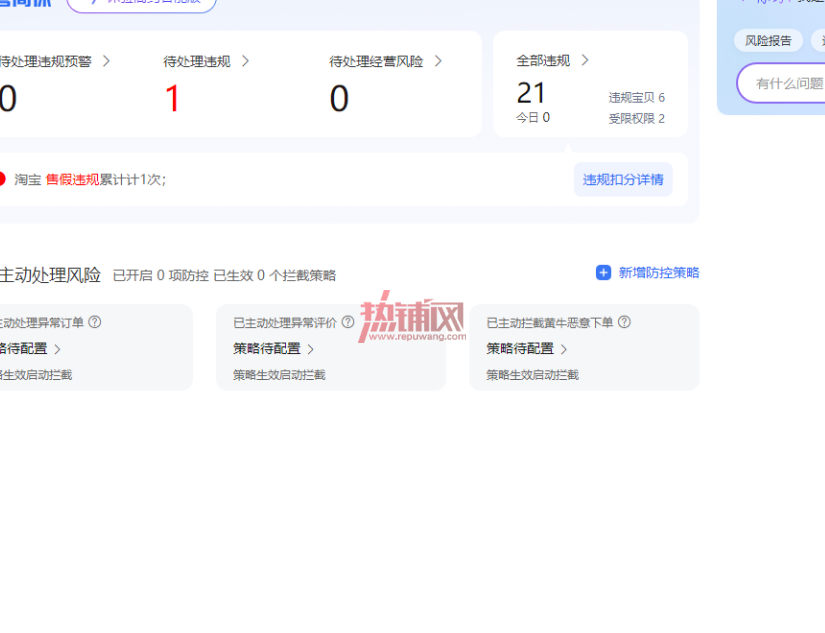Click help icon beside 已主动拦截黄牛恶意下单
The width and height of the screenshot is (825, 633).
(624, 322)
